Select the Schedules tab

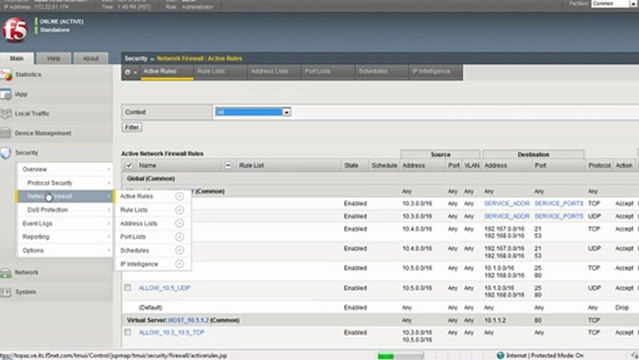tap(382, 71)
